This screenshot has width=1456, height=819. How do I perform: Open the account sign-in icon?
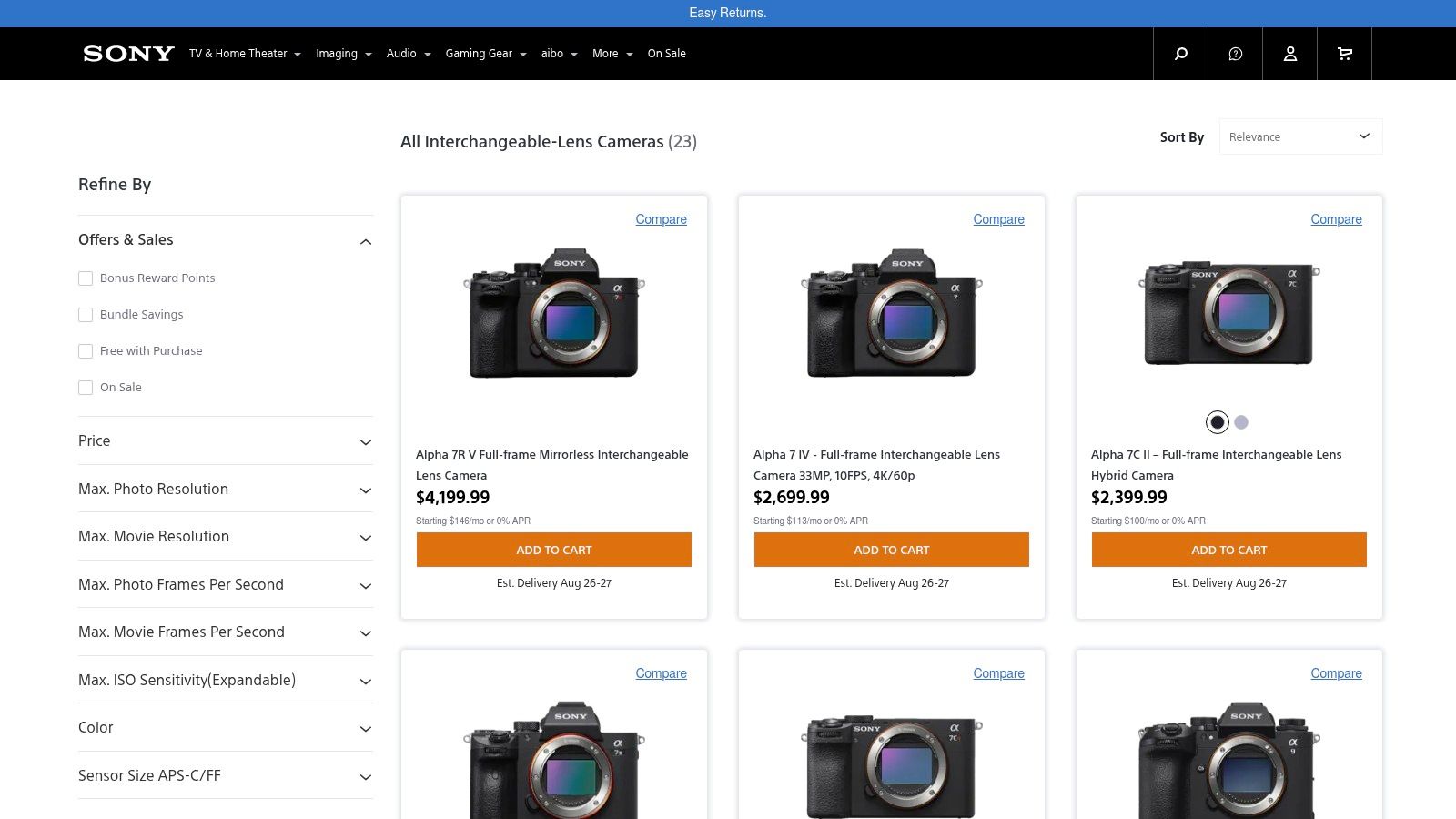(x=1289, y=54)
